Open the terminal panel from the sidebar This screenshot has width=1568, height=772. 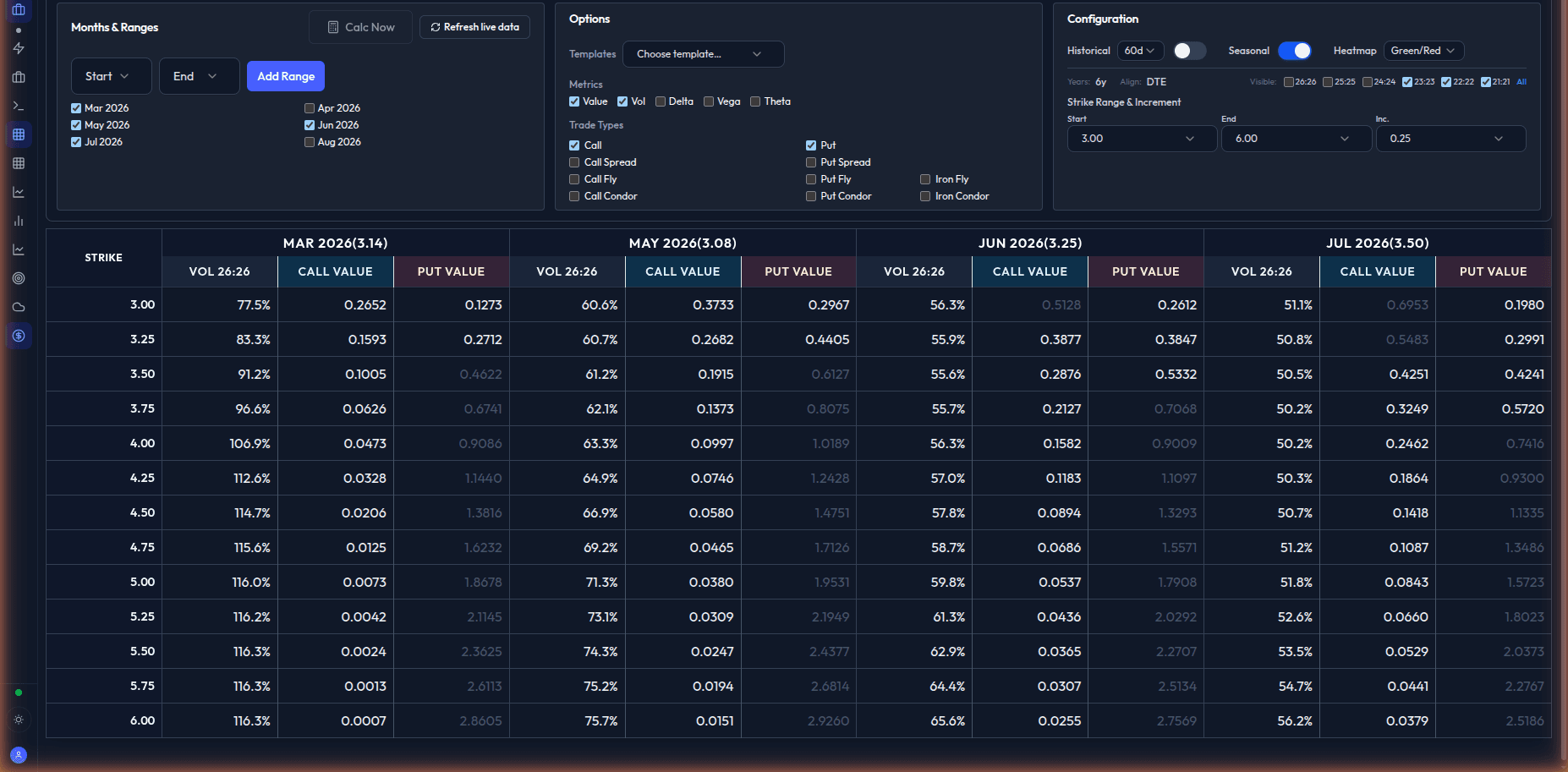(x=19, y=105)
